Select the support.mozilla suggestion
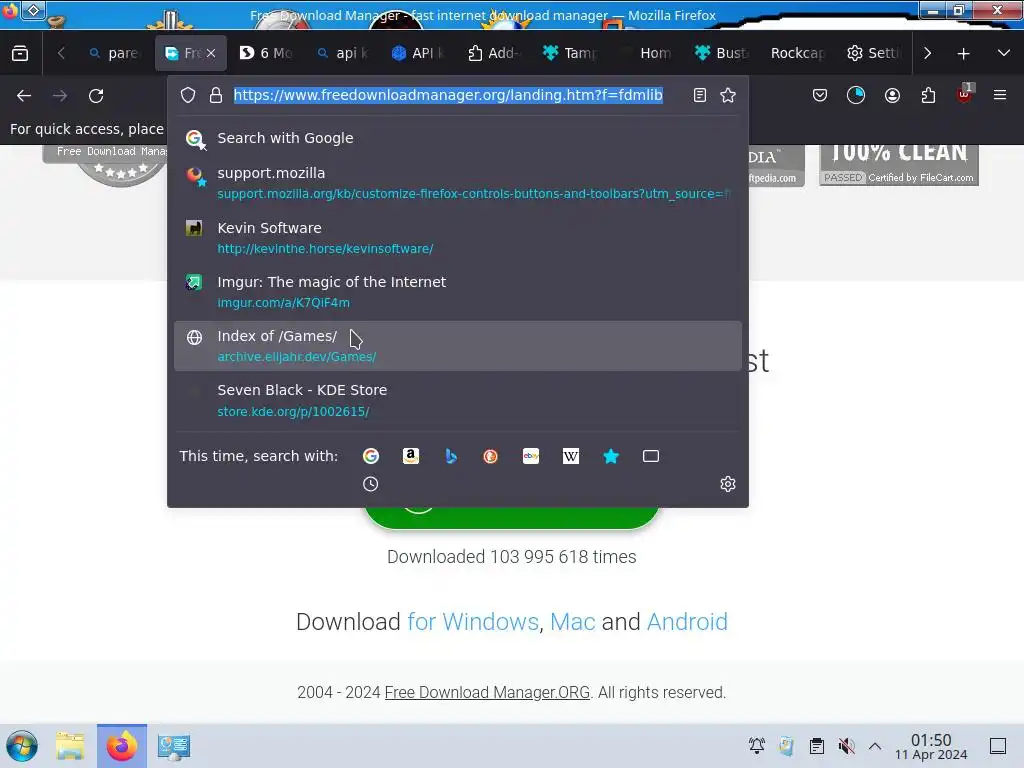Viewport: 1024px width, 768px height. tap(458, 183)
